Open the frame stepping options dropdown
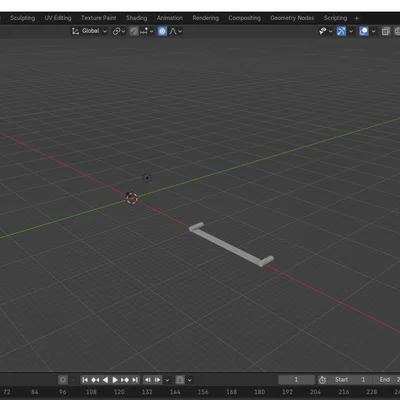 [x=167, y=380]
